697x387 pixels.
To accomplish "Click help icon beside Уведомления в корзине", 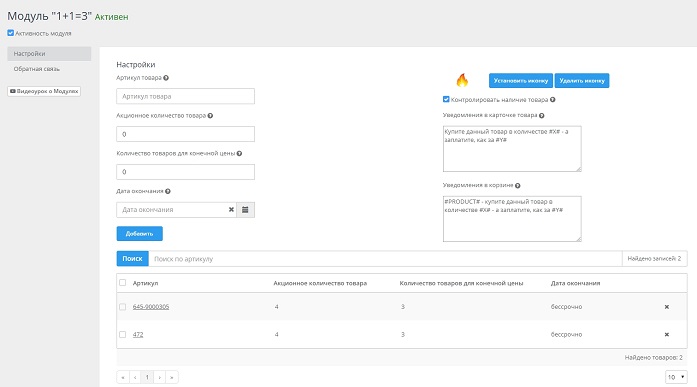I will [x=517, y=185].
